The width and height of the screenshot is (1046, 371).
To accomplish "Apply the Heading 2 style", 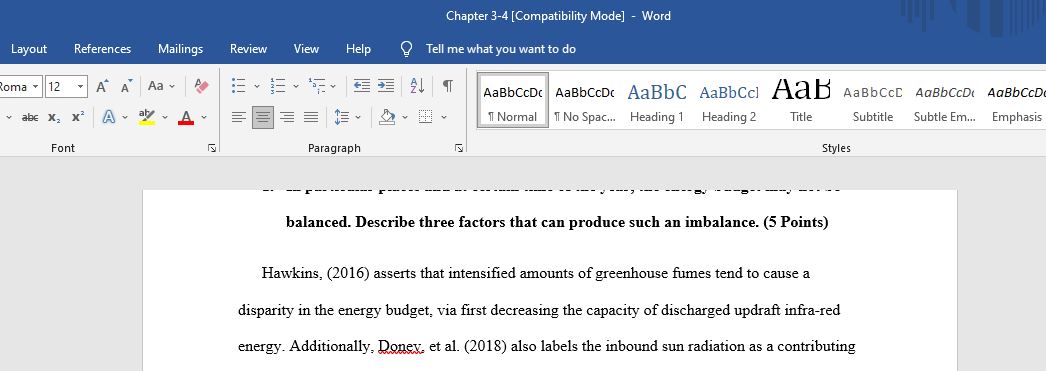I will [728, 100].
